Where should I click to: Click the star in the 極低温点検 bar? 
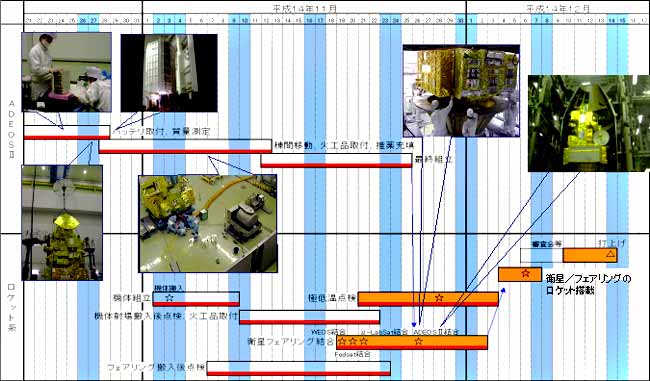click(439, 297)
